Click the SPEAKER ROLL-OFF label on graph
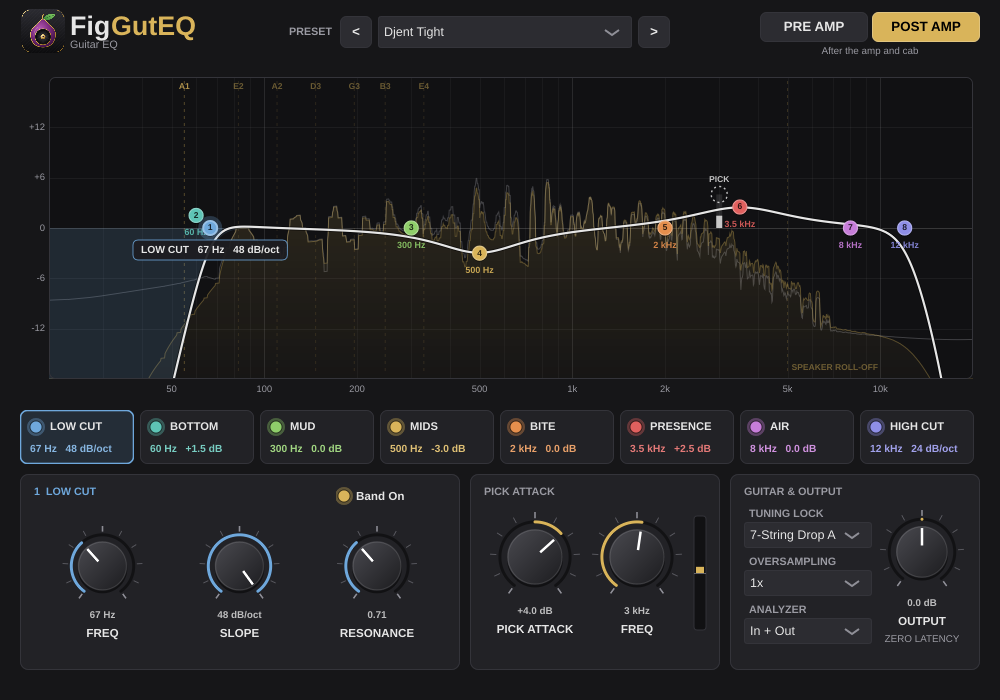The height and width of the screenshot is (700, 1000). click(x=834, y=367)
